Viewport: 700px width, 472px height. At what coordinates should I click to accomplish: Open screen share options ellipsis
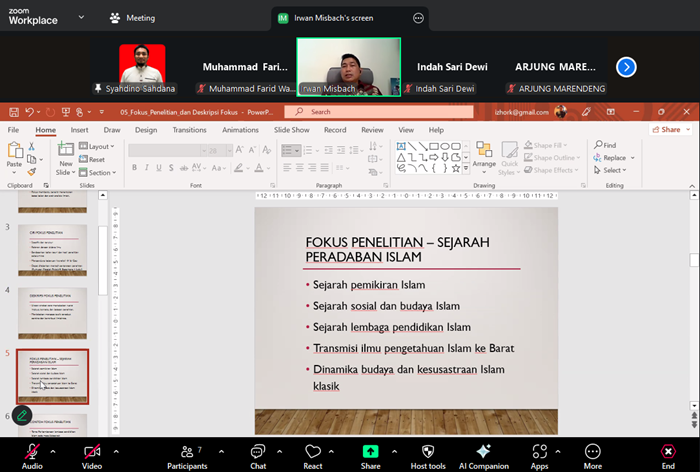[x=418, y=18]
